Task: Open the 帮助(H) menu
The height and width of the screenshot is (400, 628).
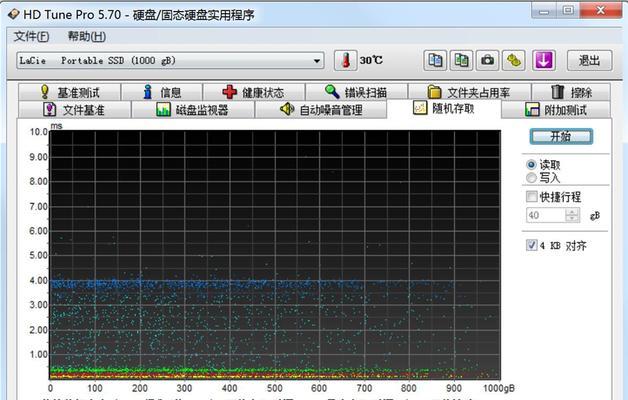Action: pyautogui.click(x=87, y=36)
